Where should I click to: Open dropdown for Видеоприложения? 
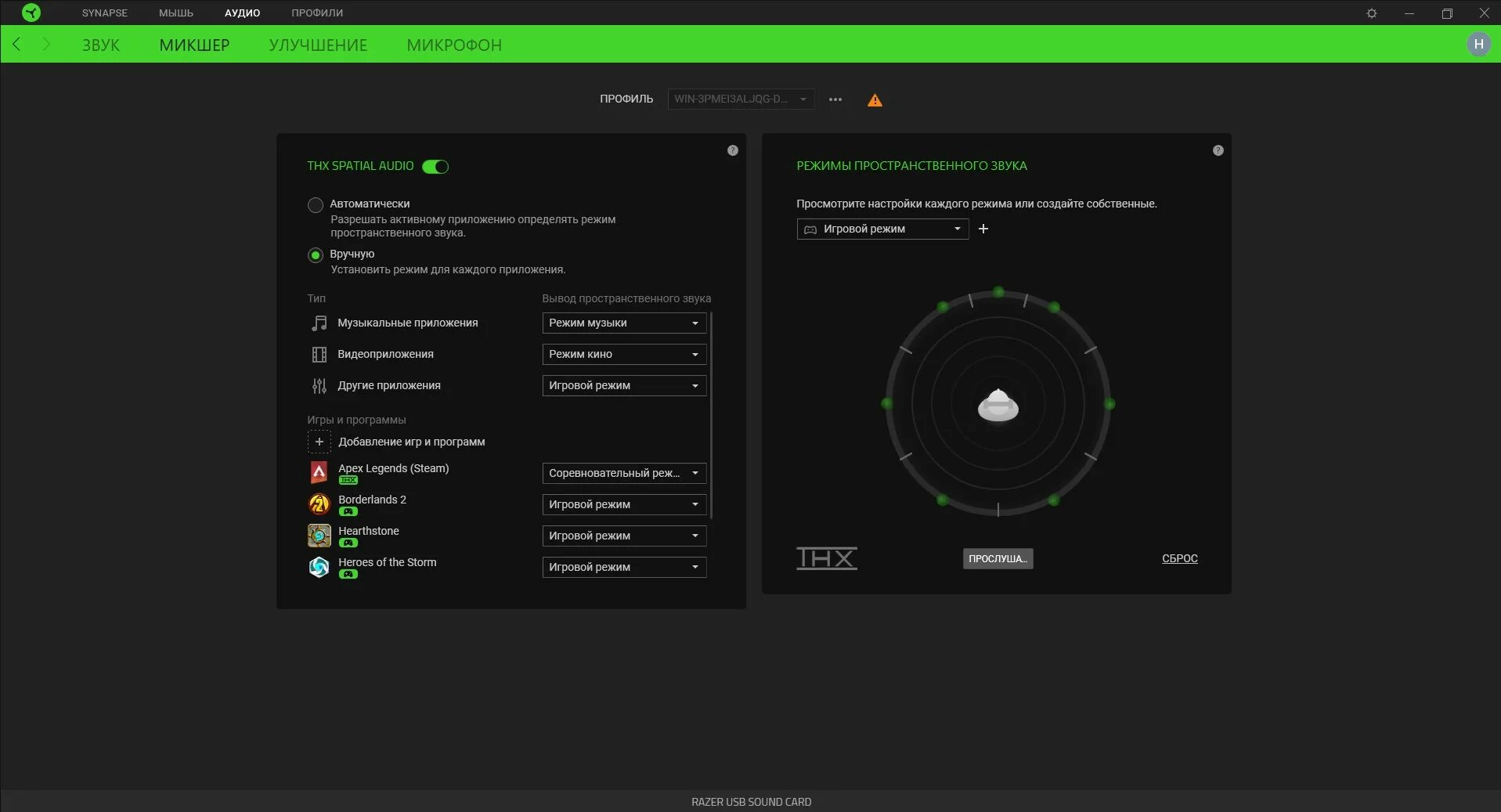click(x=624, y=354)
